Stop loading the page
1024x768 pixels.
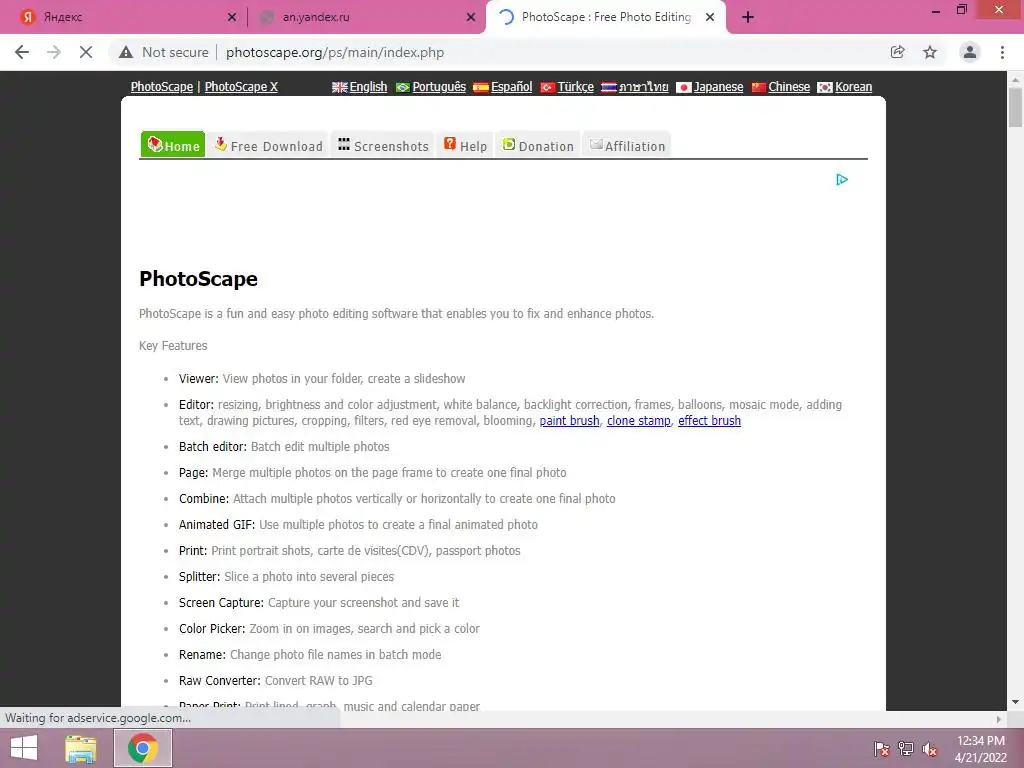[86, 52]
